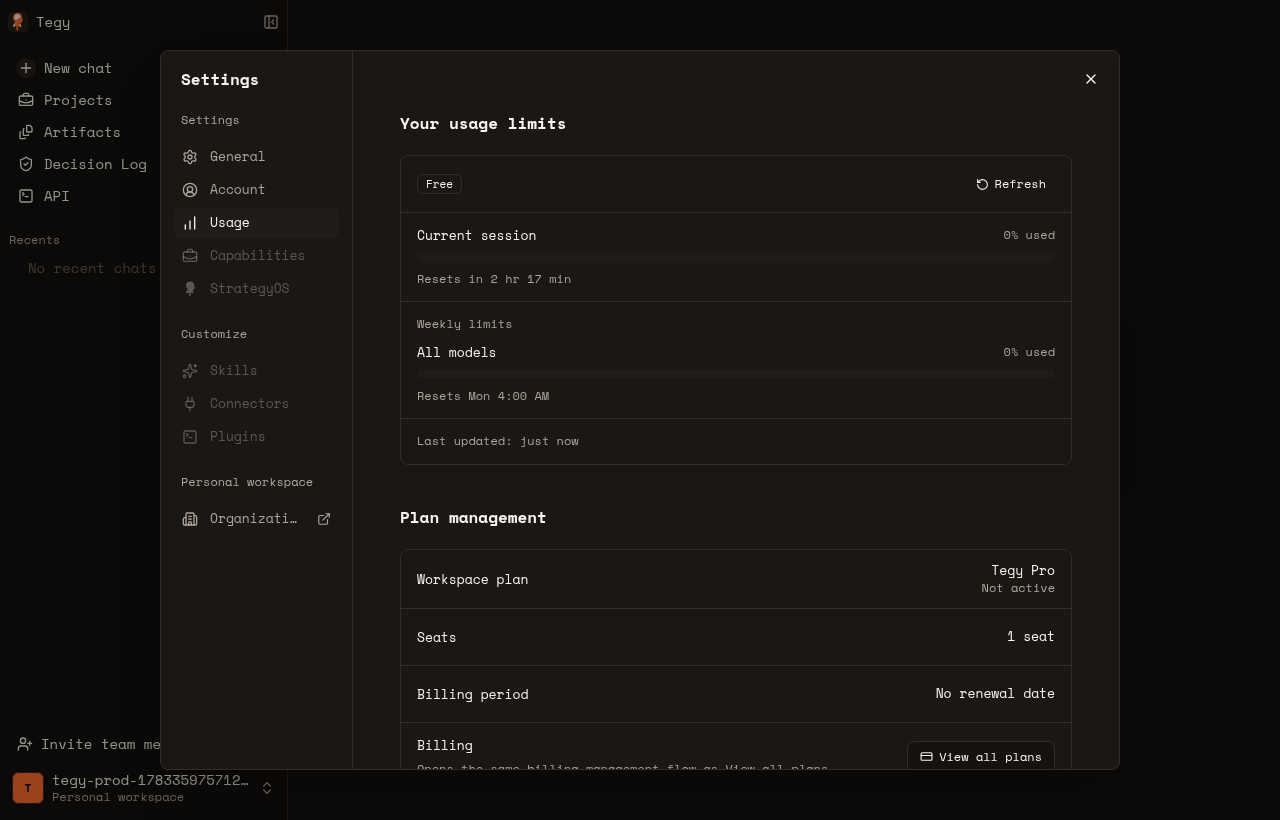The width and height of the screenshot is (1280, 820).
Task: Click the 'Last updated: just now' text
Action: [498, 441]
